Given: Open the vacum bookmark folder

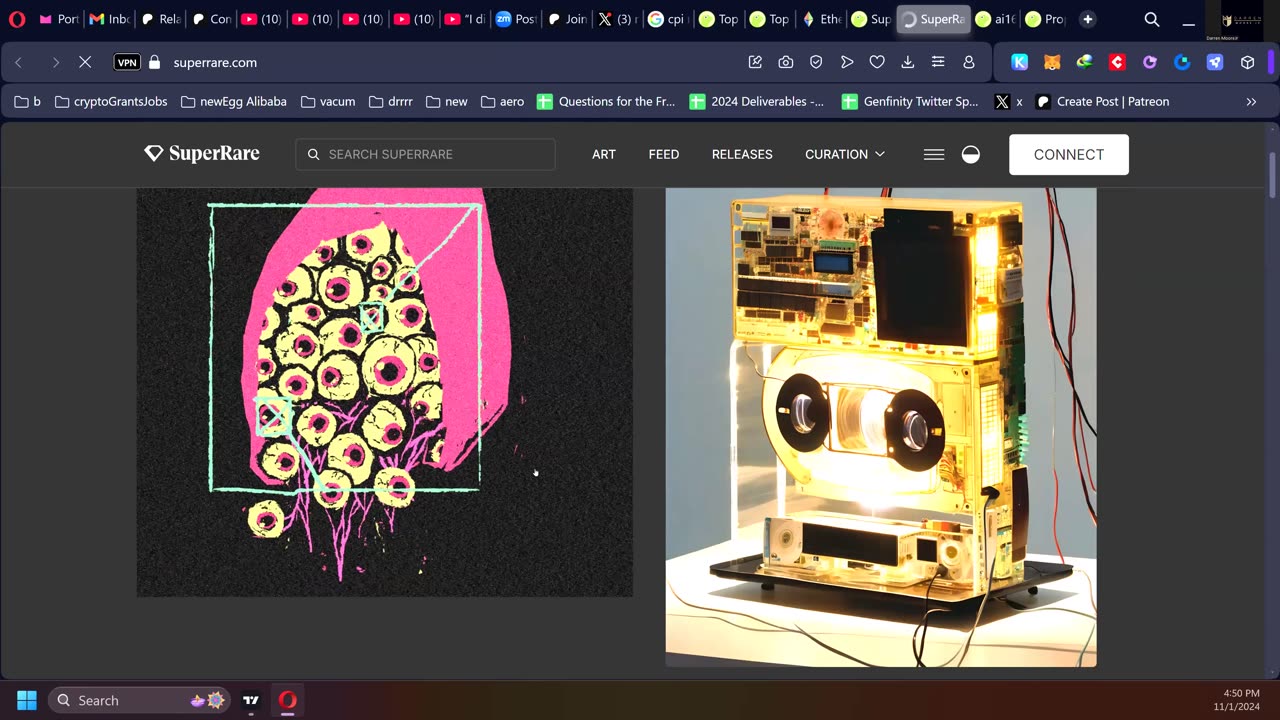Looking at the screenshot, I should (x=327, y=101).
